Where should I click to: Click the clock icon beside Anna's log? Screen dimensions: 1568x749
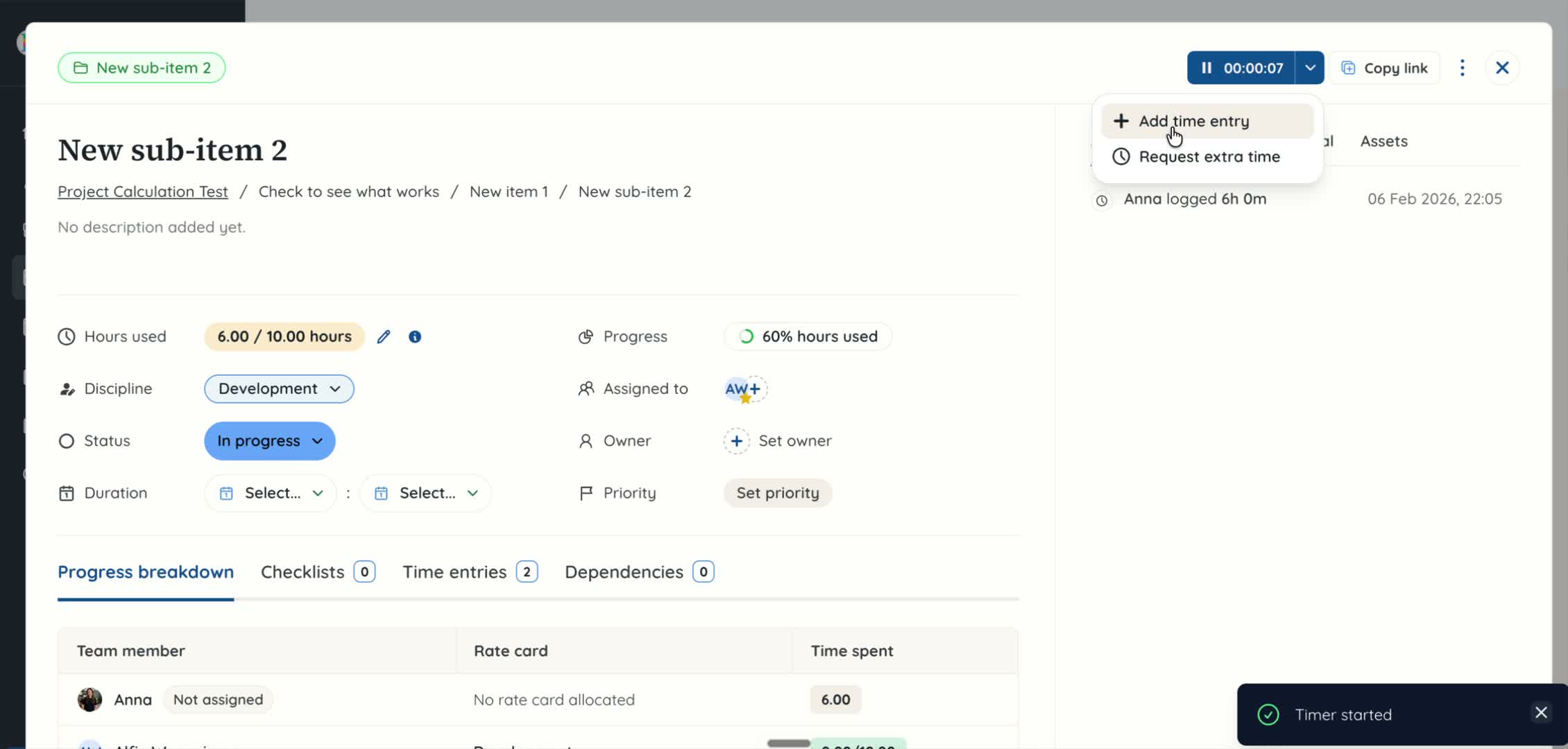(x=1102, y=201)
